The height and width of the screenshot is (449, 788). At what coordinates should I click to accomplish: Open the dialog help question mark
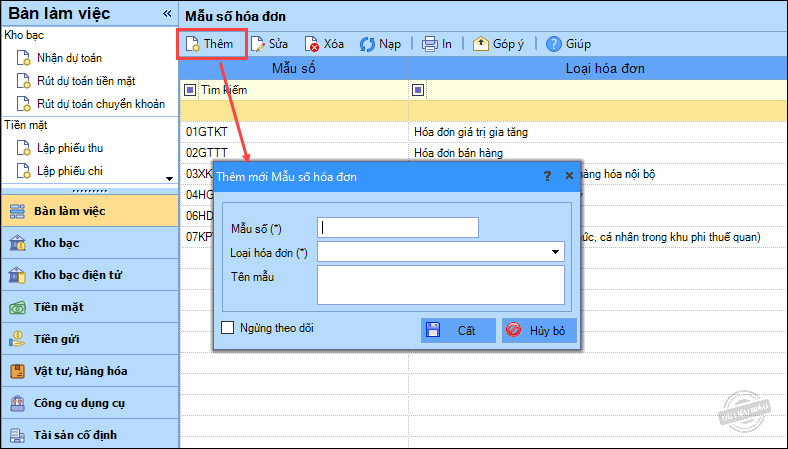(547, 176)
